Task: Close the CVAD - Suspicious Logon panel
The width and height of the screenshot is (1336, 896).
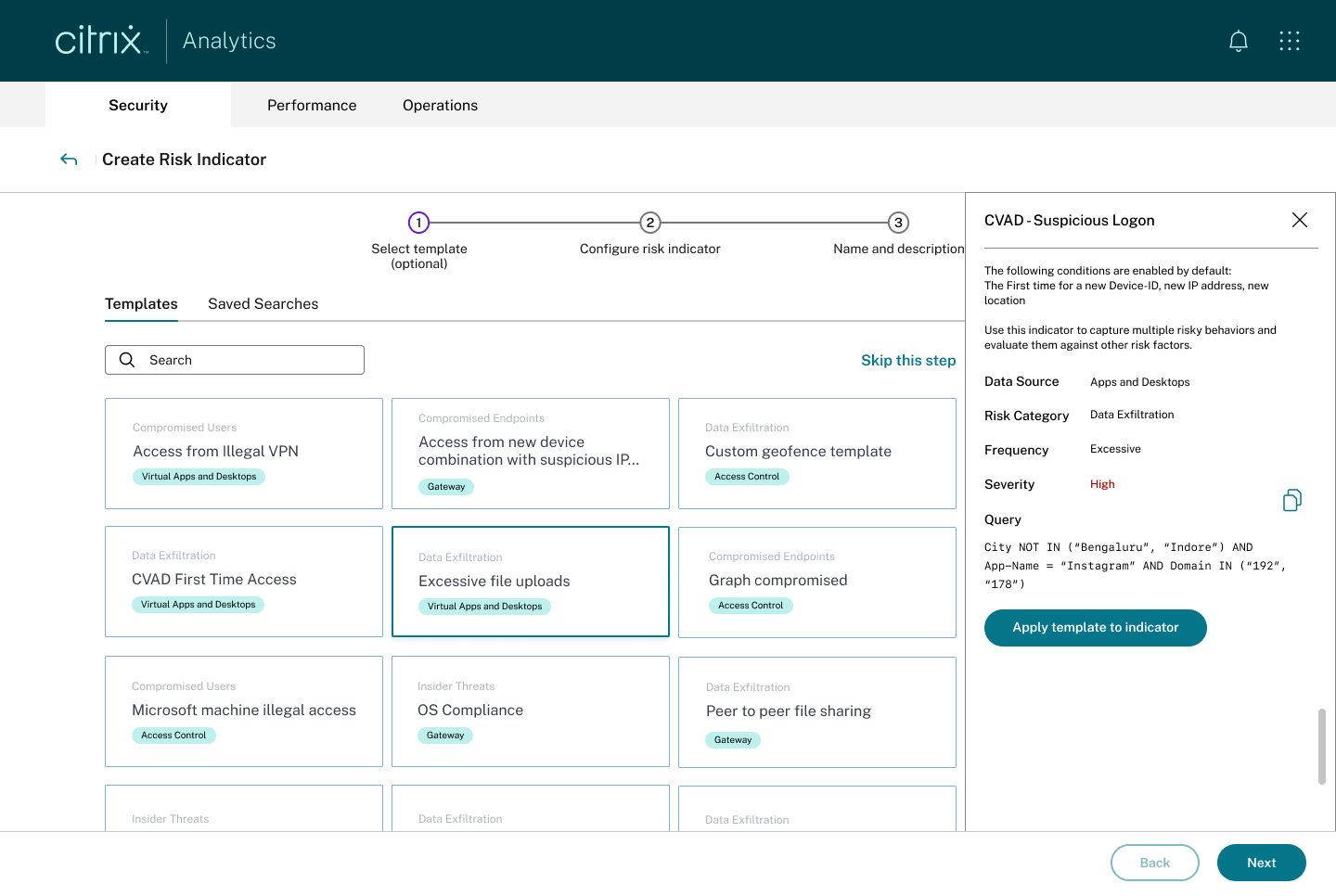Action: [x=1300, y=220]
